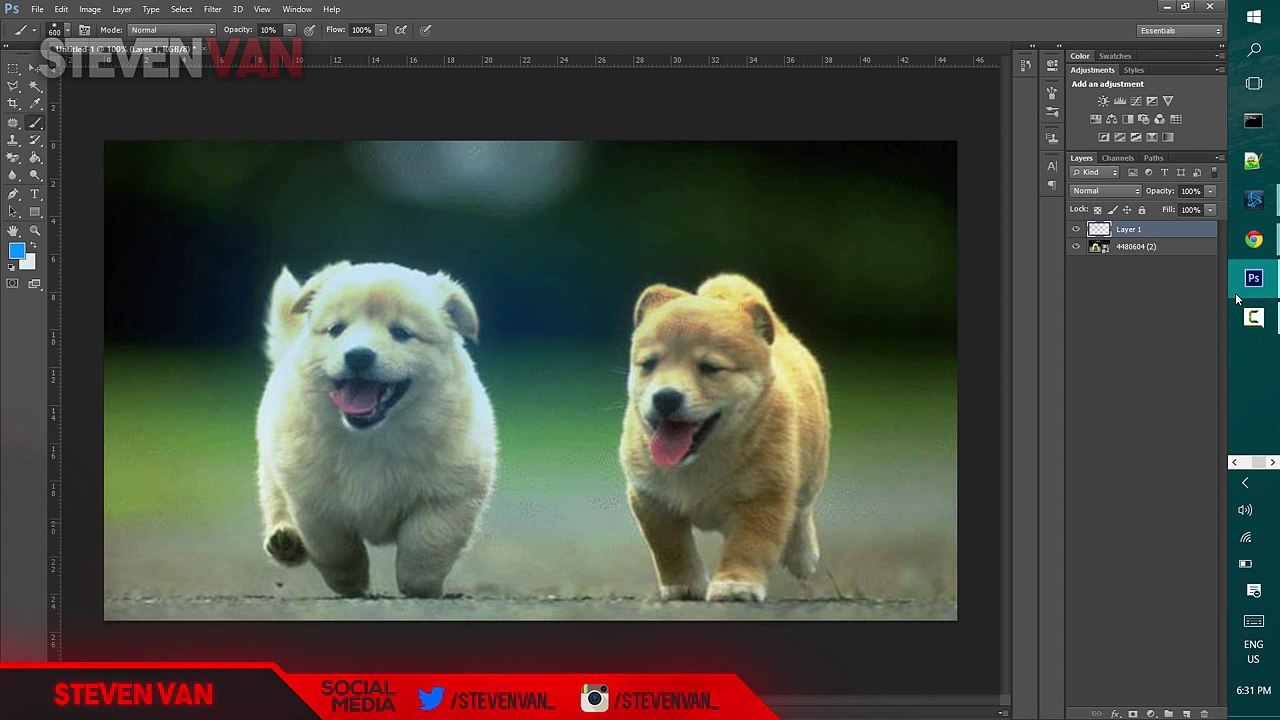The height and width of the screenshot is (720, 1280).
Task: Select the Move tool
Action: (35, 68)
